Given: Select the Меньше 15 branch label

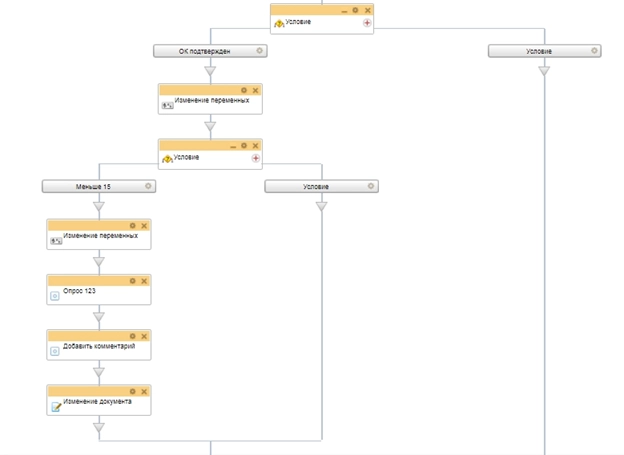Looking at the screenshot, I should 93,186.
